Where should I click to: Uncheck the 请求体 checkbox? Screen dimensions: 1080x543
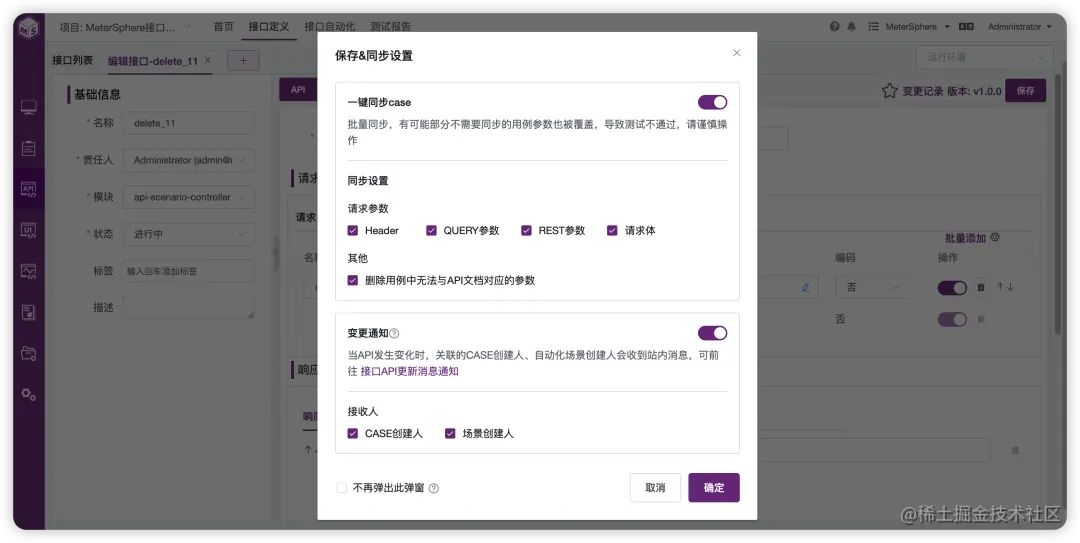[x=612, y=231]
